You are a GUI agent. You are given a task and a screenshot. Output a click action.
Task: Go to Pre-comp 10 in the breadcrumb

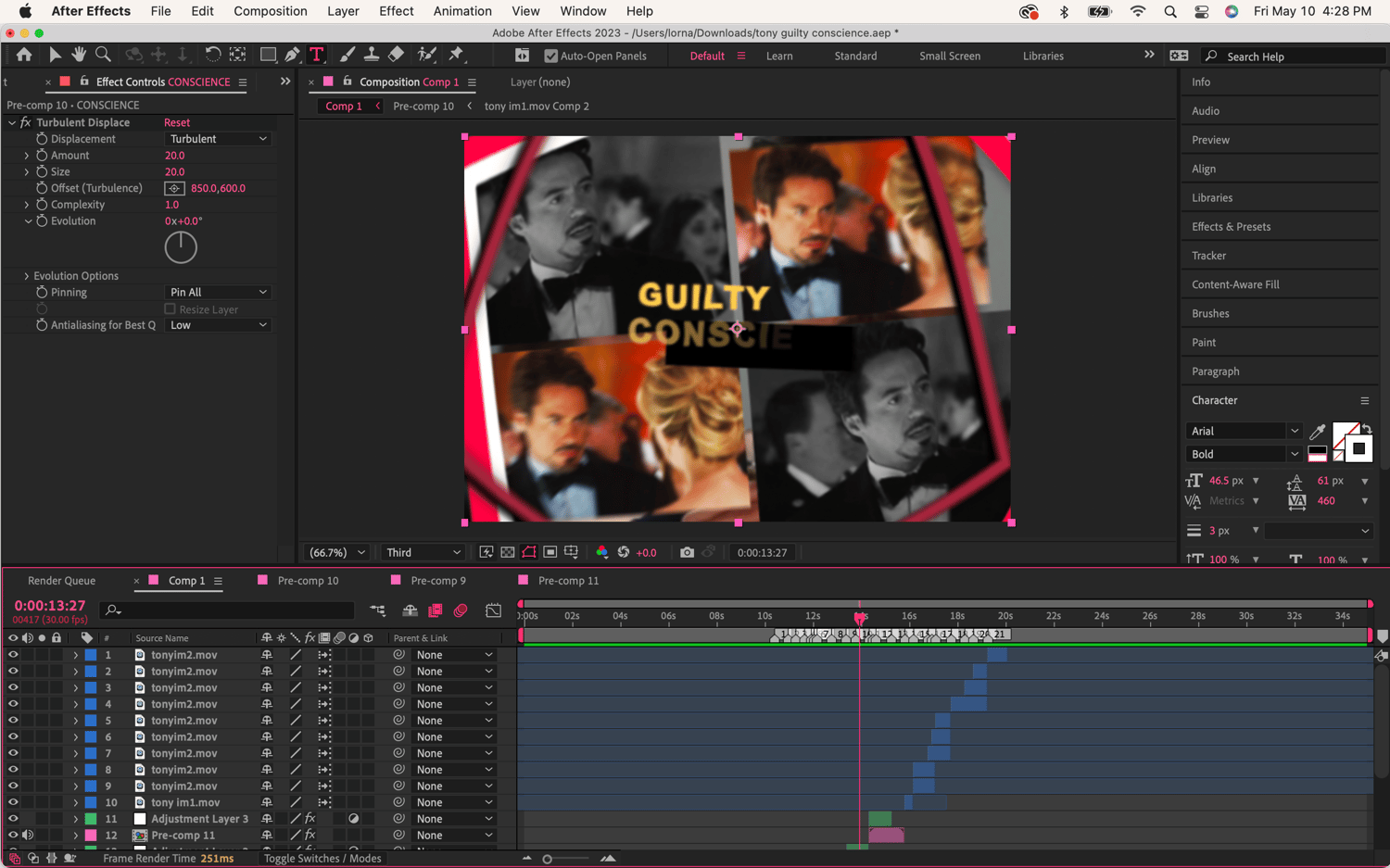[x=423, y=107]
